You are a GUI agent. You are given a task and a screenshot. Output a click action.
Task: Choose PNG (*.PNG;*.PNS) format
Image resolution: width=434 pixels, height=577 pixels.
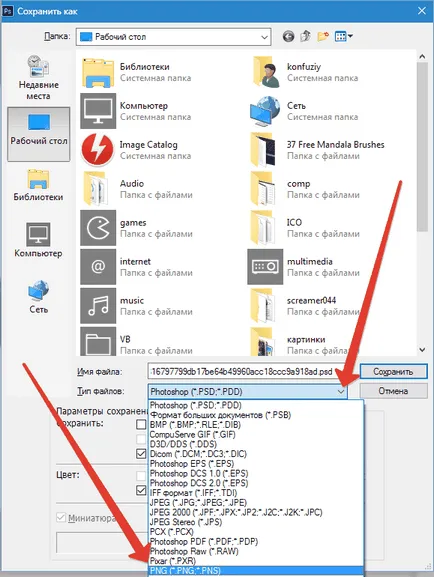(x=255, y=571)
